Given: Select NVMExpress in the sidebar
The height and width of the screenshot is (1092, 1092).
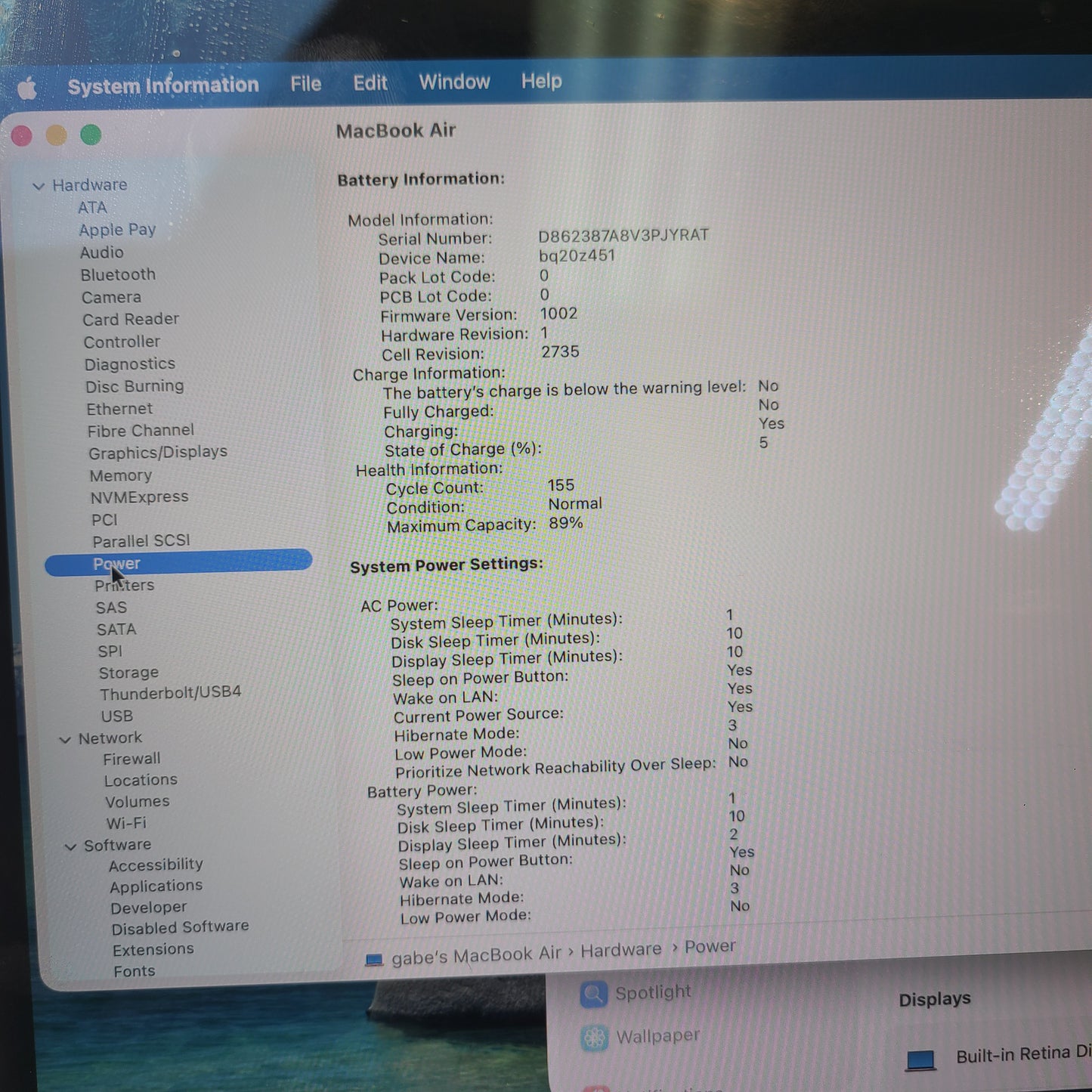Looking at the screenshot, I should [x=139, y=497].
